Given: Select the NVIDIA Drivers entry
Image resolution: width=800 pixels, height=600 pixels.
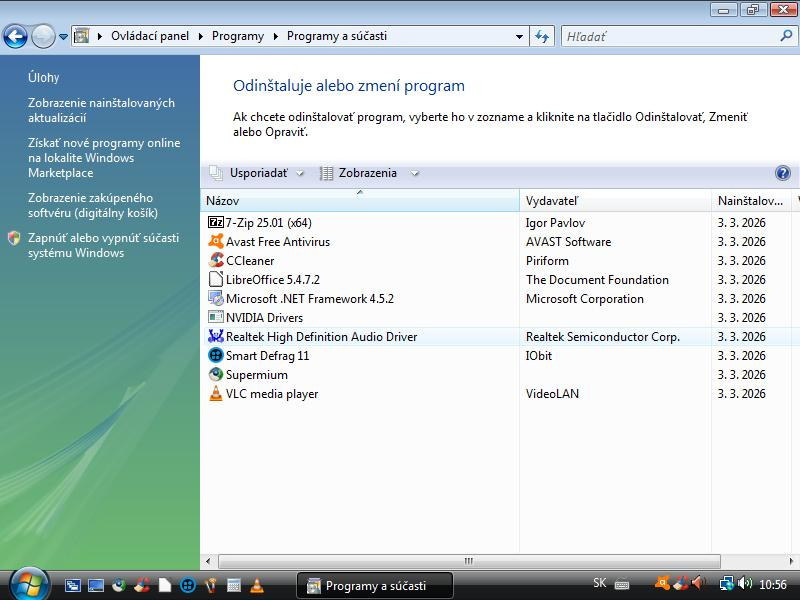Looking at the screenshot, I should (264, 318).
